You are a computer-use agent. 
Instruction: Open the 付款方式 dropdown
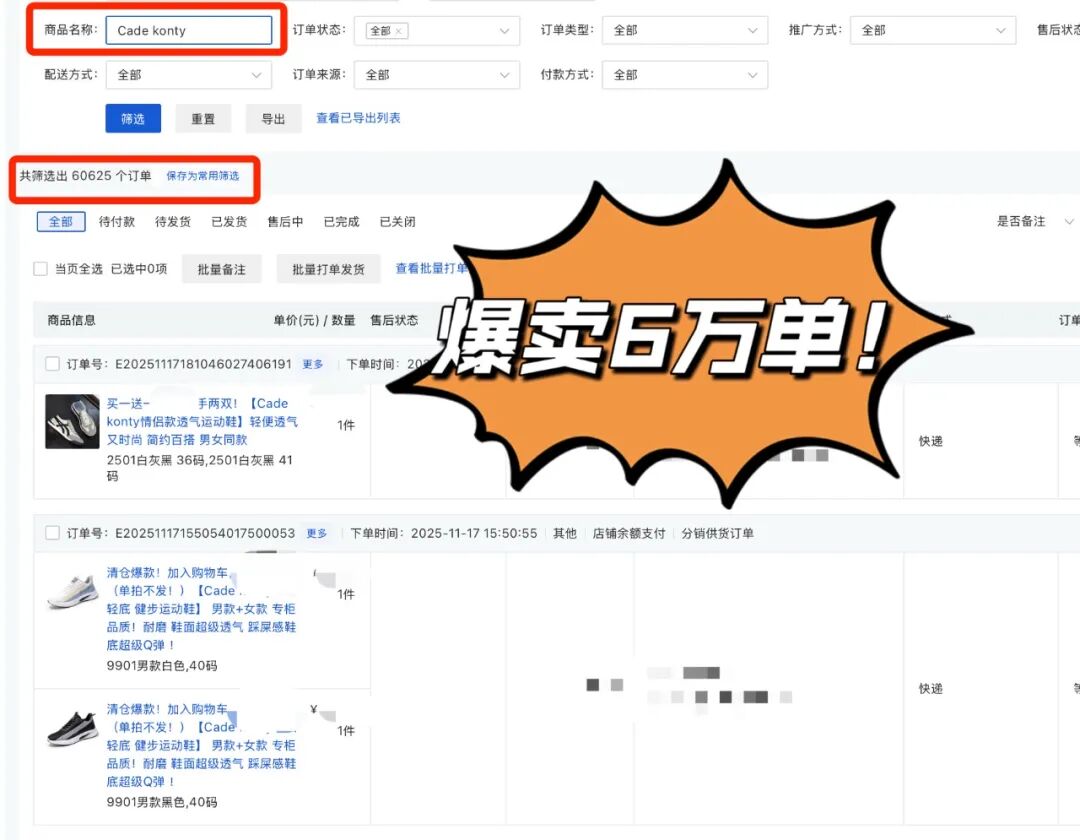coord(685,75)
